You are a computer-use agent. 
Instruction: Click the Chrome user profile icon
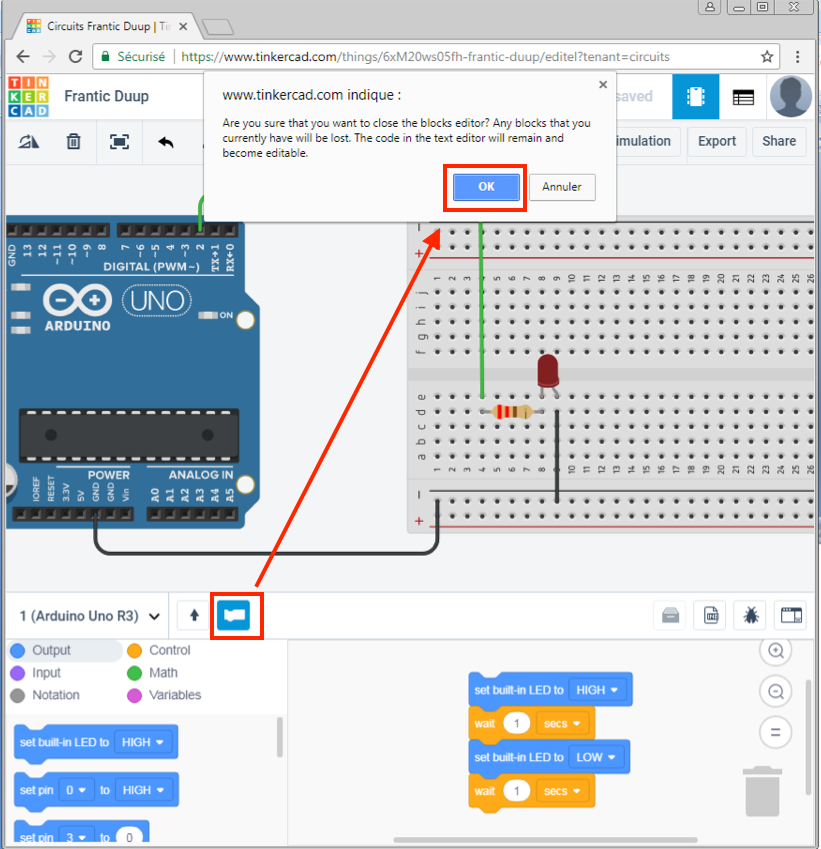[x=709, y=6]
